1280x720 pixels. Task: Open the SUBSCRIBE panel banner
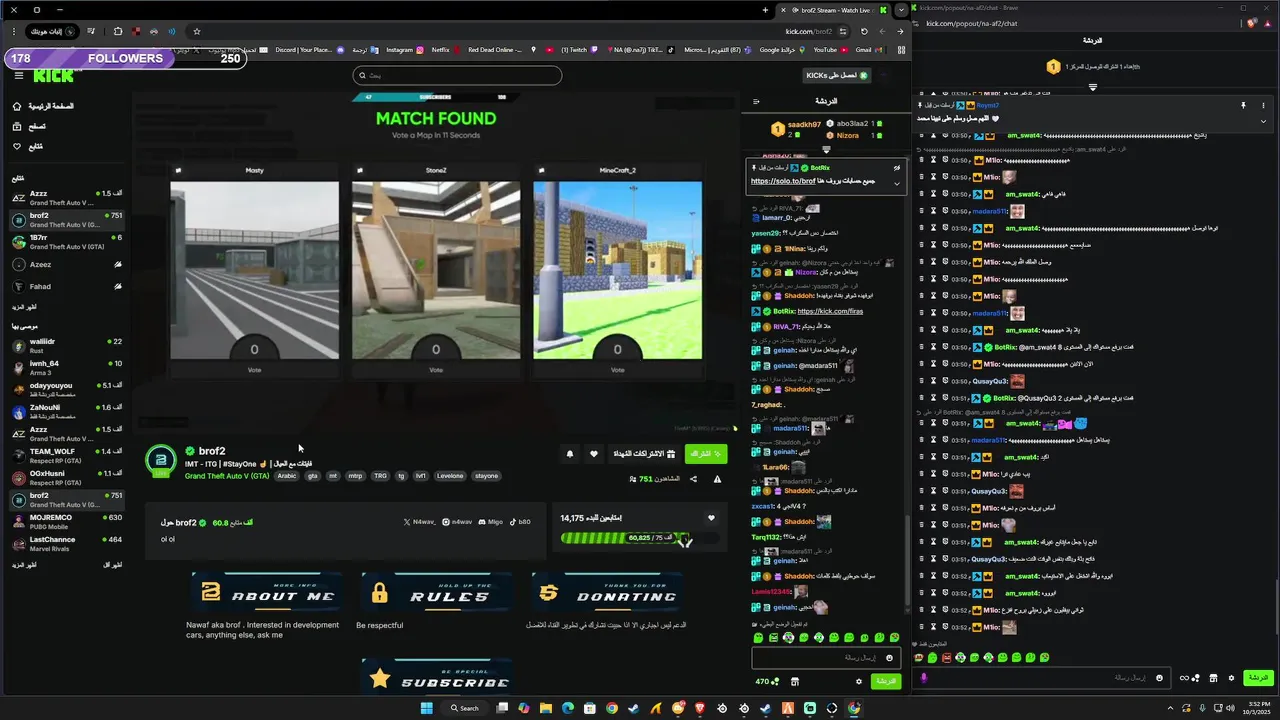coord(437,677)
